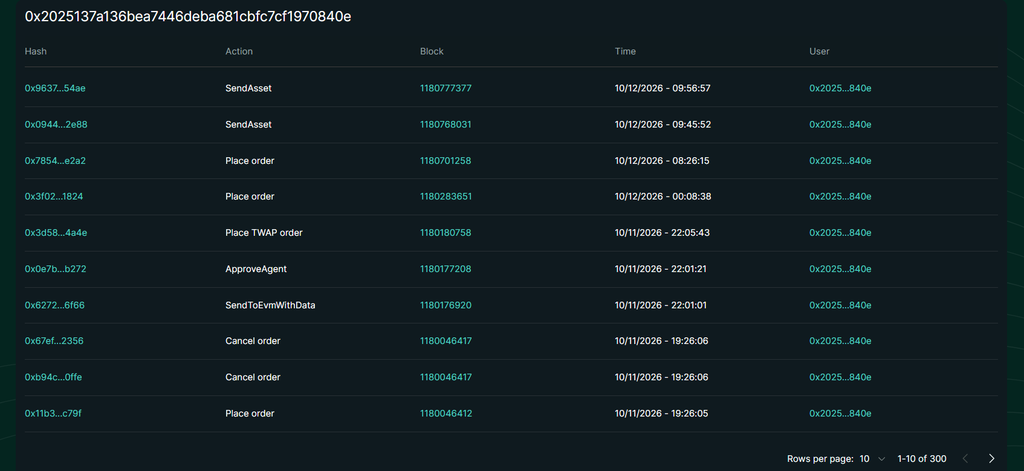Open block 1180177208
Viewport: 1024px width, 471px height.
[445, 269]
